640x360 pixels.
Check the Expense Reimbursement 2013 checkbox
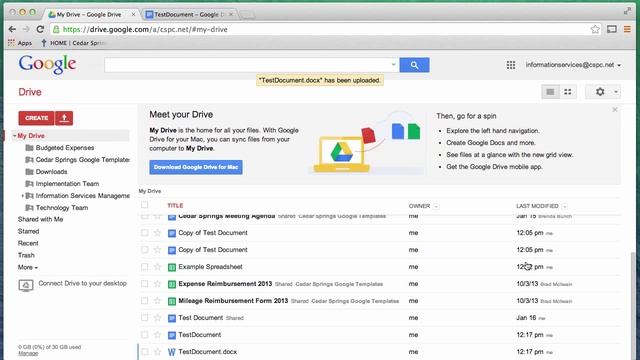click(x=144, y=284)
